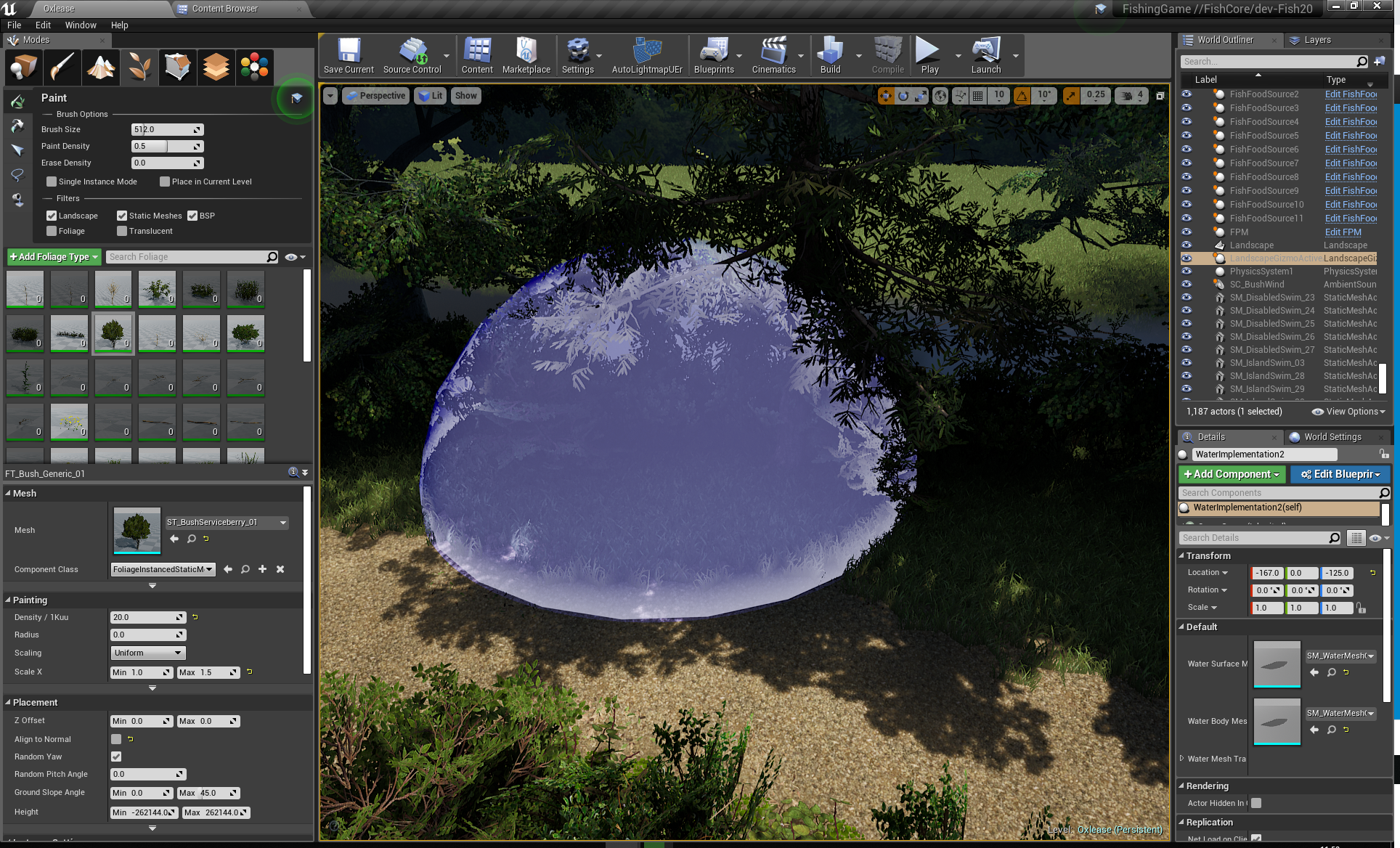
Task: Open the File menu
Action: (x=14, y=25)
